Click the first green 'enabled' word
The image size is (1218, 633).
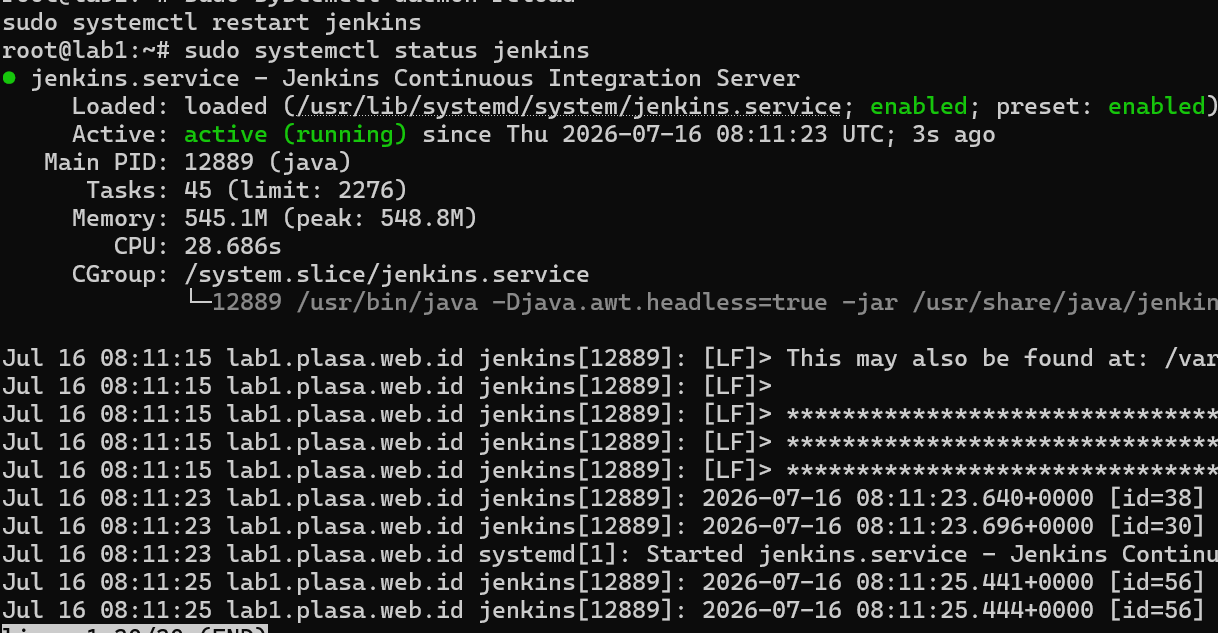click(x=918, y=106)
